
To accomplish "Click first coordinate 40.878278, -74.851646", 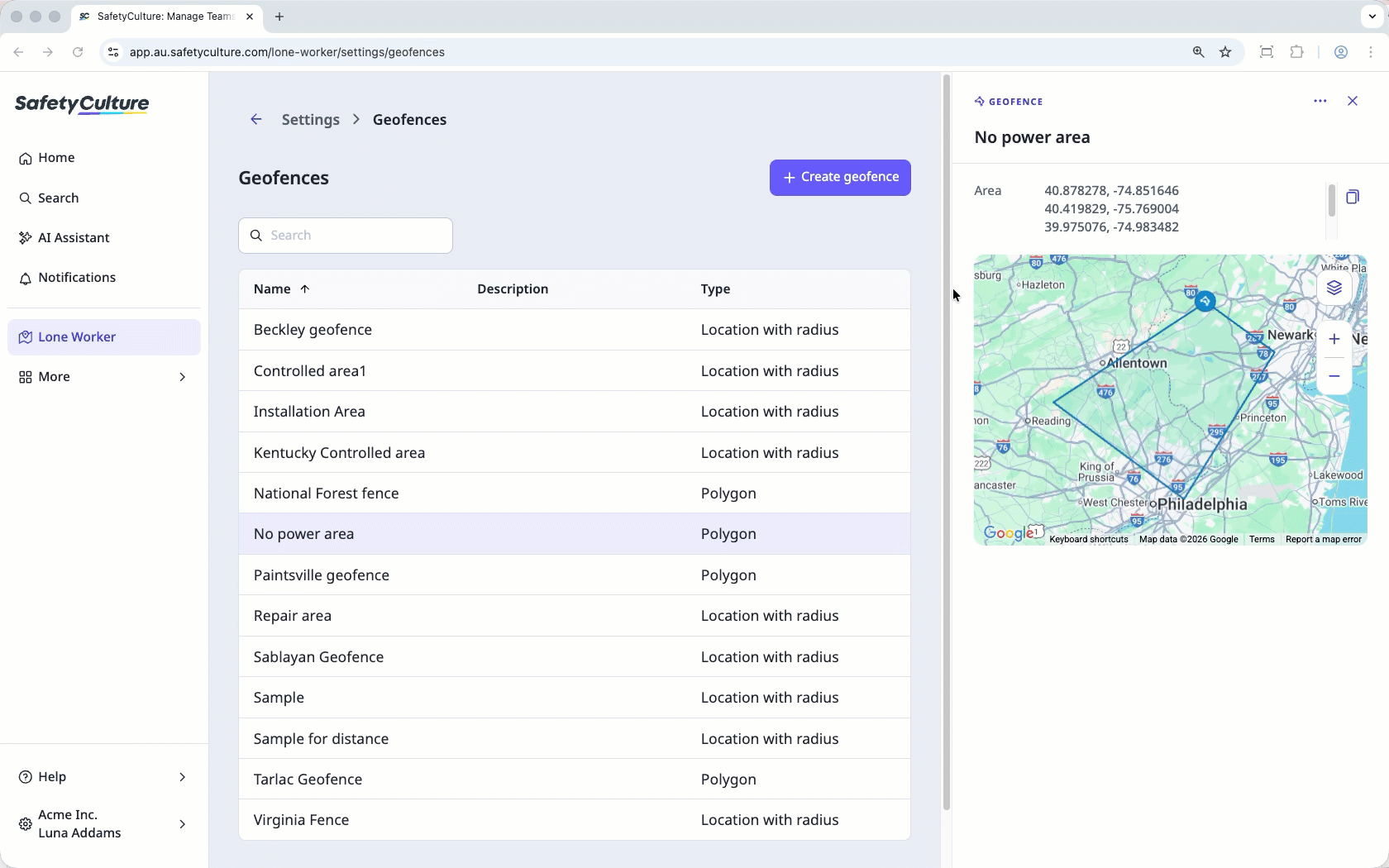I will tap(1111, 191).
